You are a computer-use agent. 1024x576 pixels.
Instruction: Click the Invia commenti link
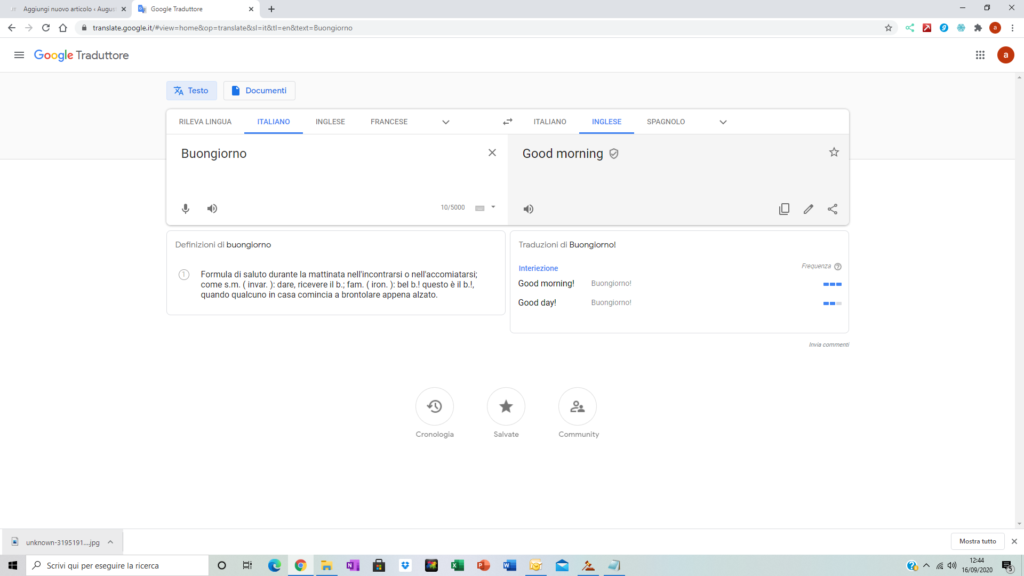point(829,345)
